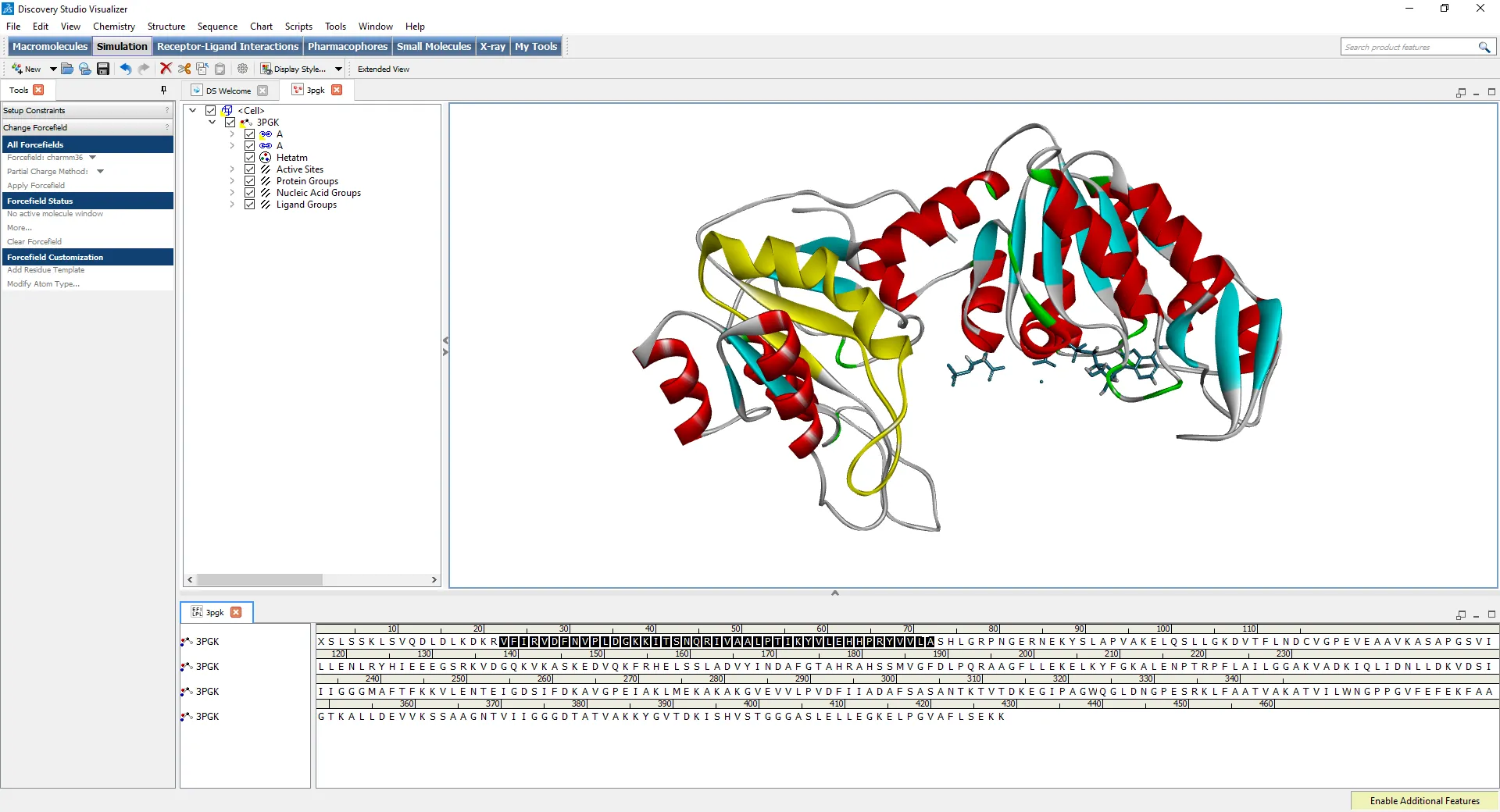Click the gear Preferences icon in toolbar
This screenshot has width=1500, height=812.
pyautogui.click(x=242, y=69)
